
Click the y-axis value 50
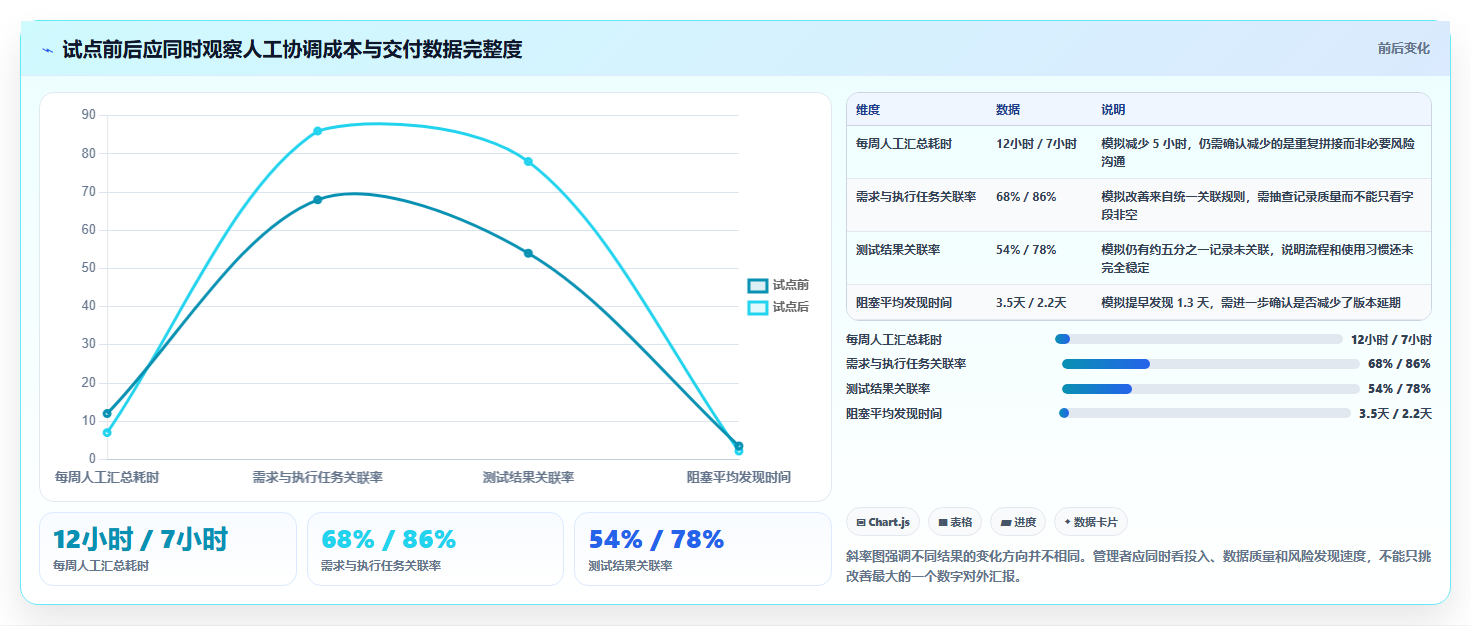click(88, 268)
